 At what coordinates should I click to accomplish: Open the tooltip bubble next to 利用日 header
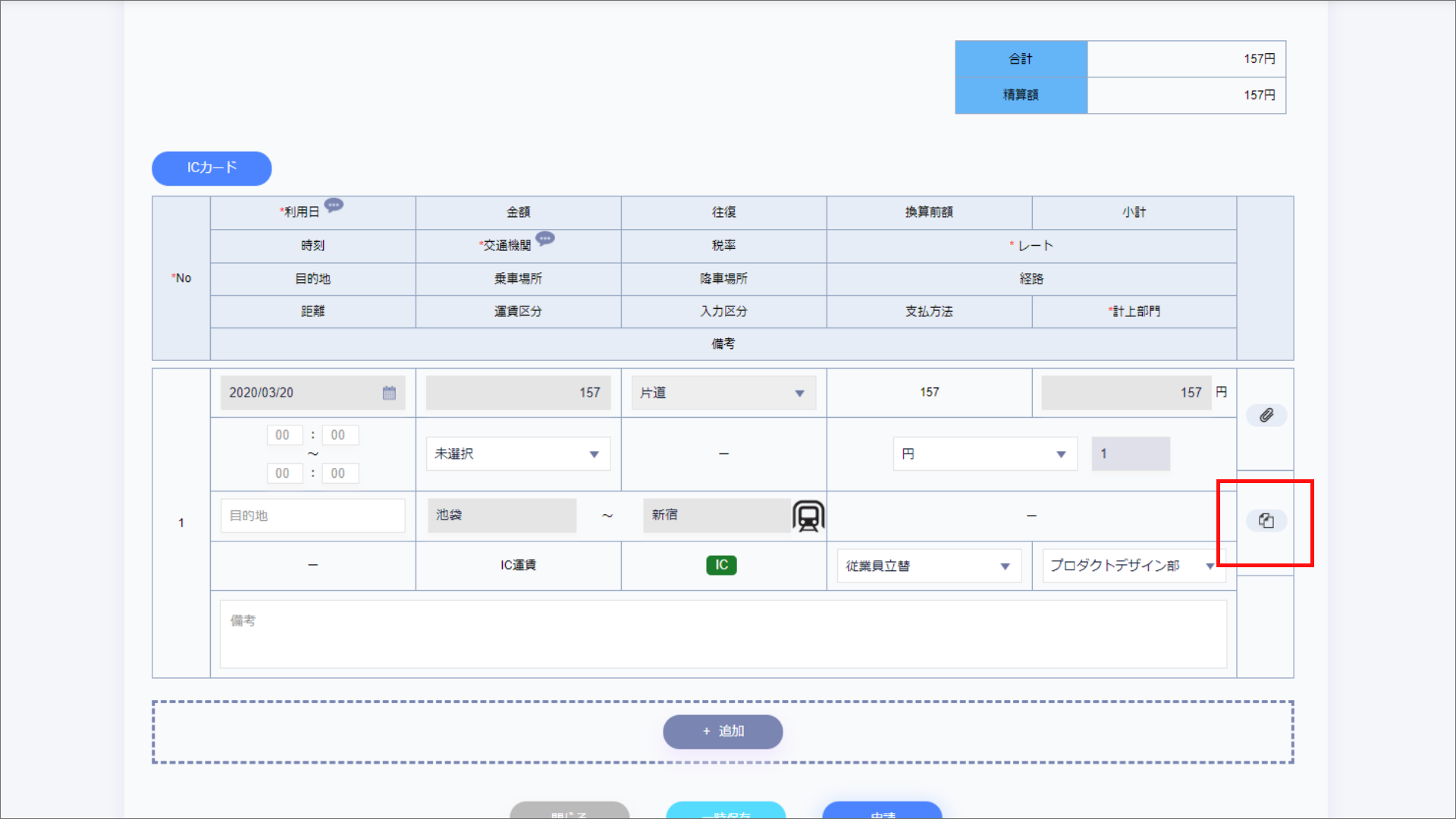point(334,205)
